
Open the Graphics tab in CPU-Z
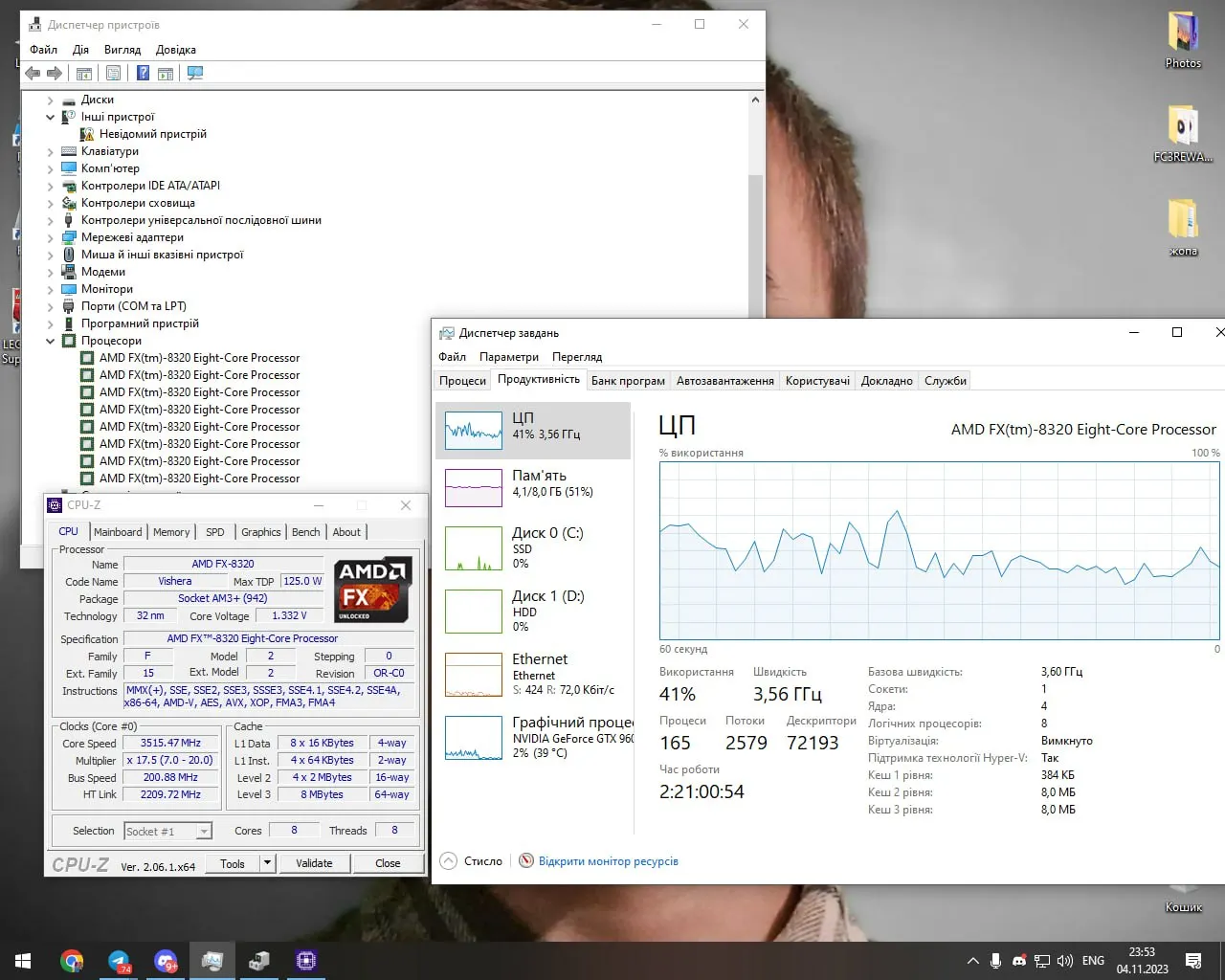point(261,532)
